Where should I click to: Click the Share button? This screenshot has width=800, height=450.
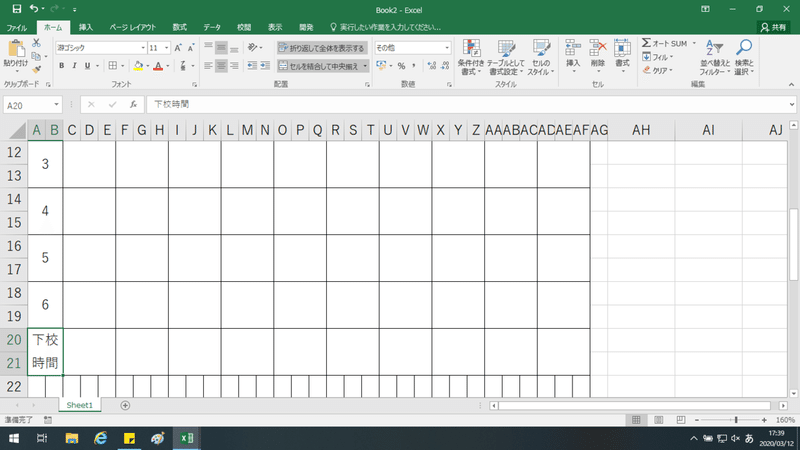[x=773, y=28]
